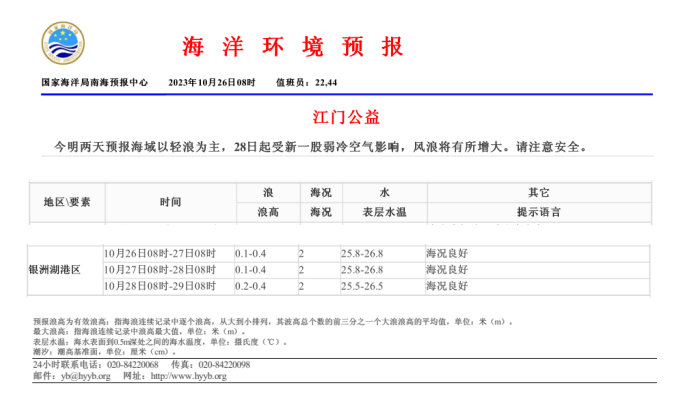Image resolution: width=690 pixels, height=403 pixels.
Task: Click the water temperature value 25.5-26.5
Action: click(362, 286)
